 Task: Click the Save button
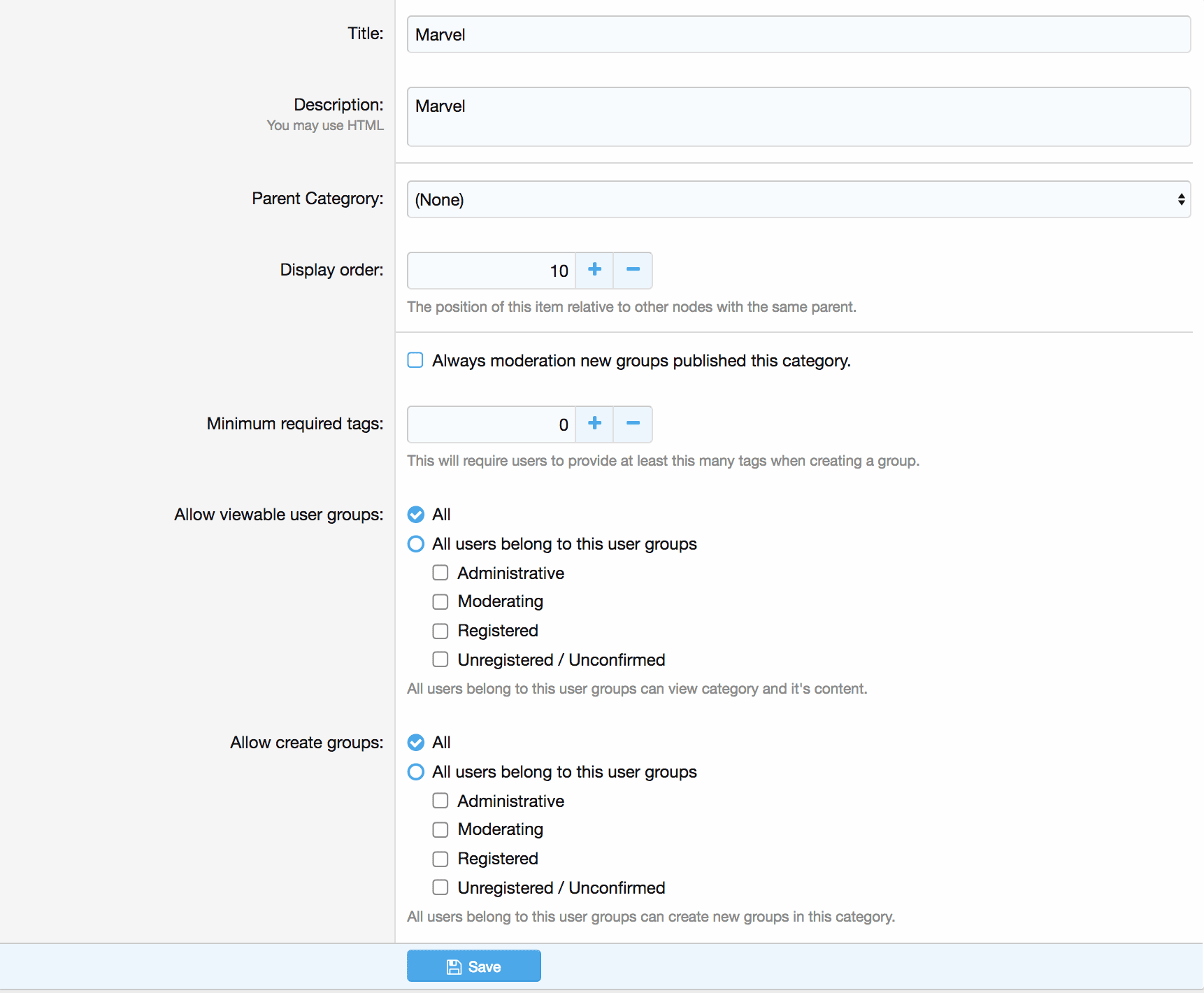click(x=473, y=966)
